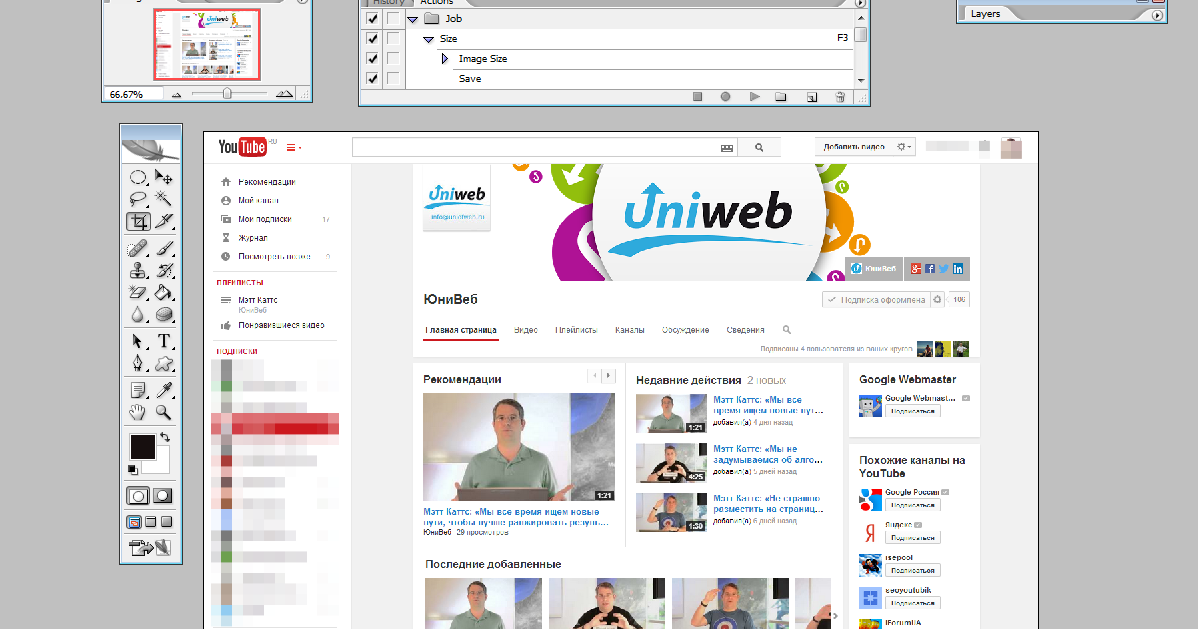1198x629 pixels.
Task: Select the Notes tool
Action: coord(138,391)
